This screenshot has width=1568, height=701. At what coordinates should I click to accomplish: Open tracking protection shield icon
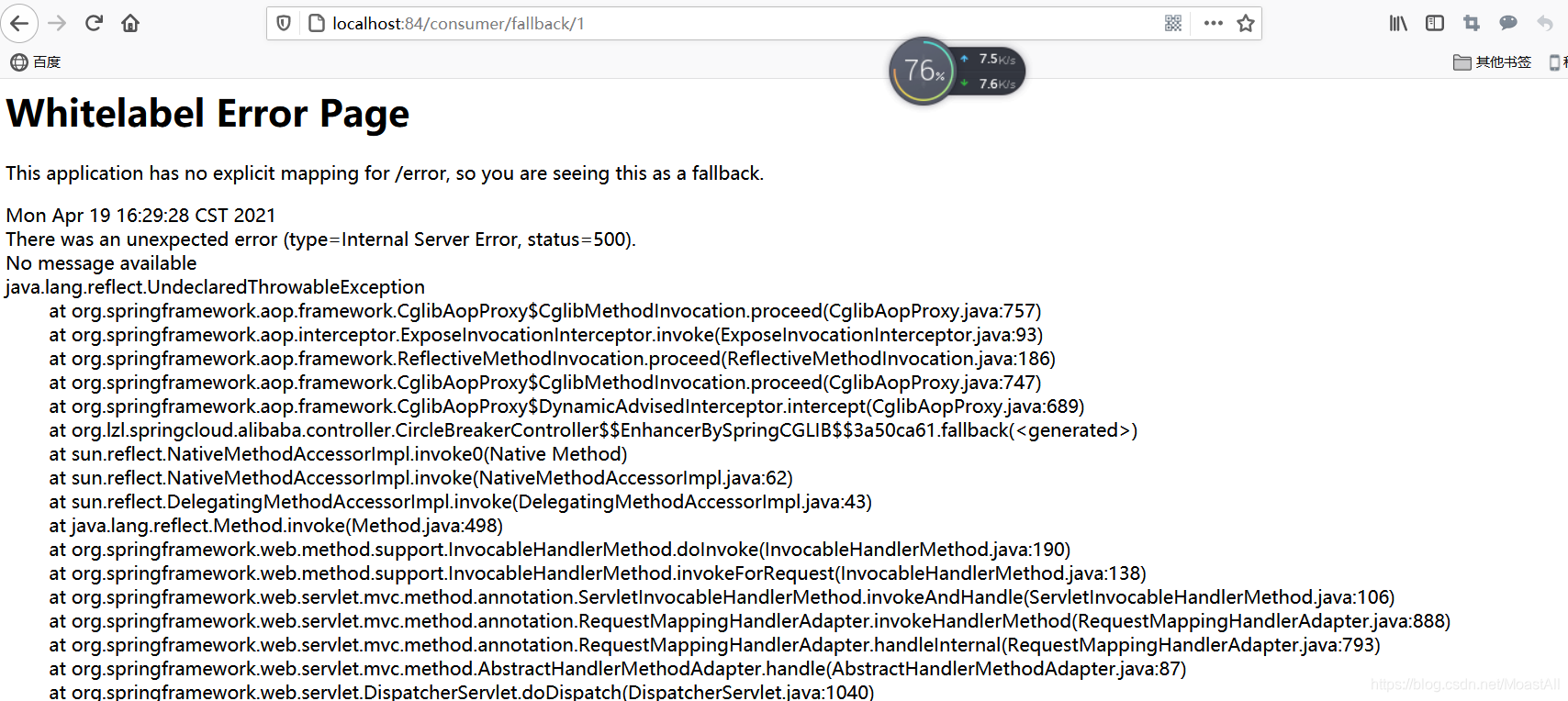pyautogui.click(x=284, y=23)
